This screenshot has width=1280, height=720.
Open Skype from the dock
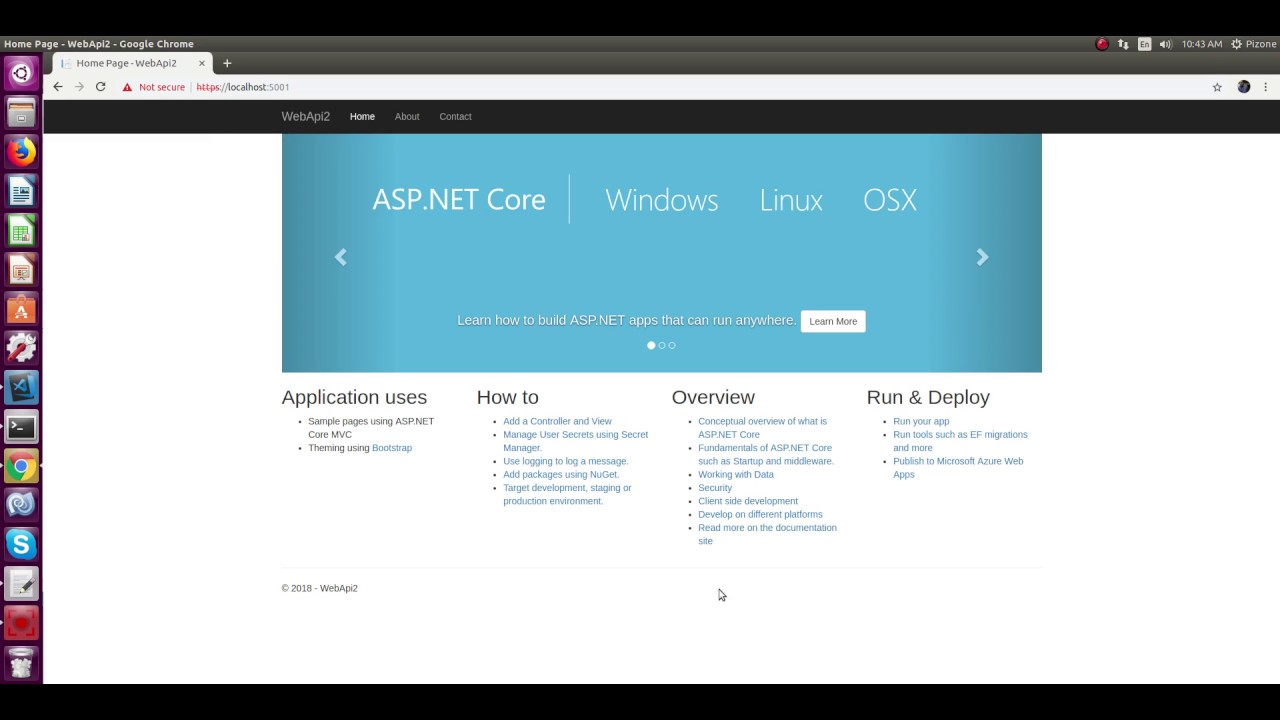21,545
